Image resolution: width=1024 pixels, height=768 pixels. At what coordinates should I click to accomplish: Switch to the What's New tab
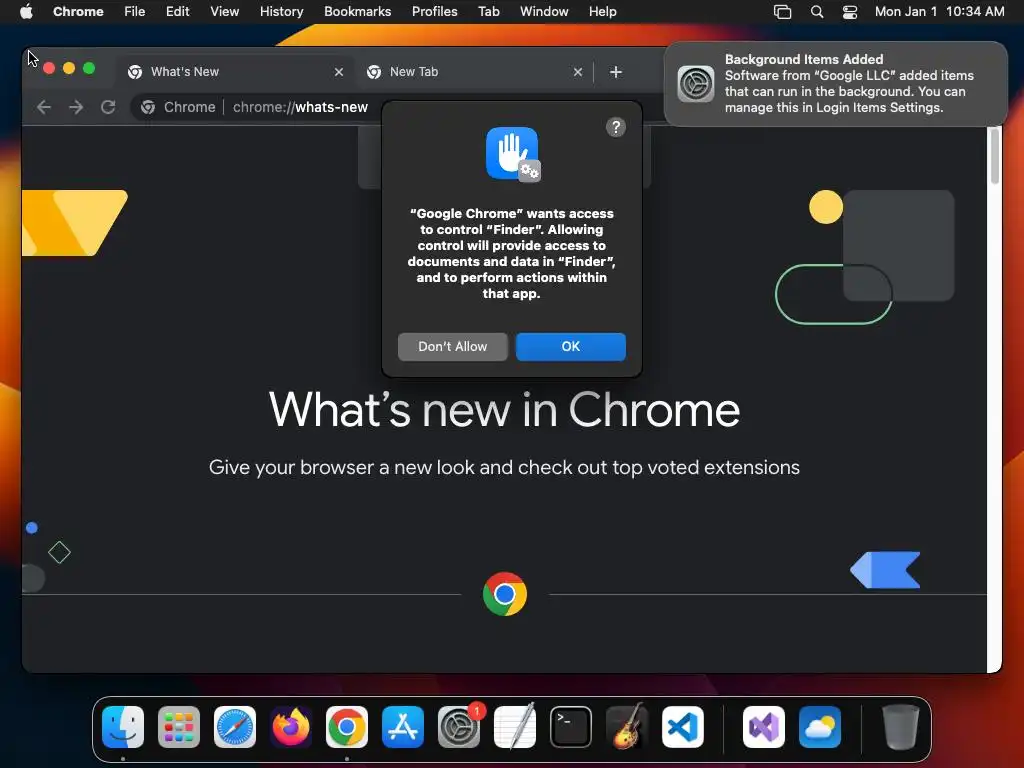point(235,72)
